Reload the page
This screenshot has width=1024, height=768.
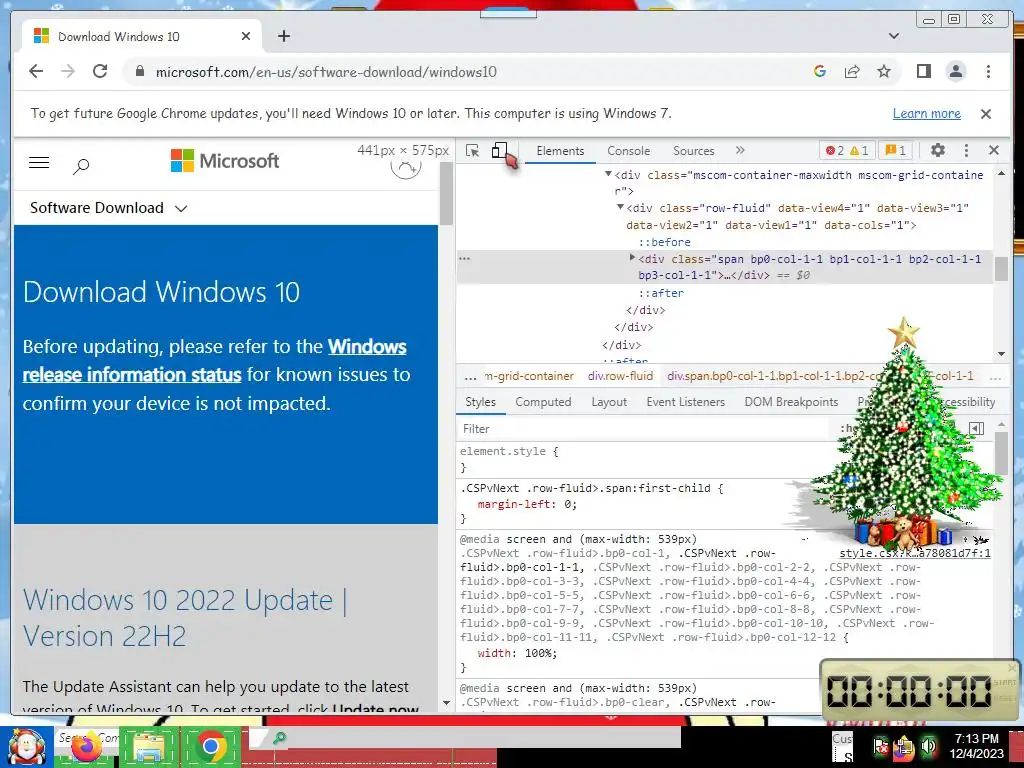click(100, 71)
